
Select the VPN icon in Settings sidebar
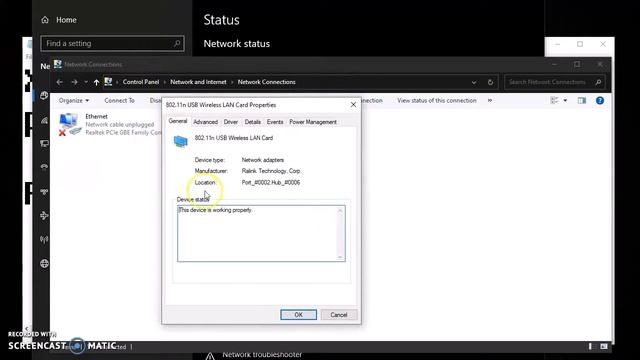pyautogui.click(x=44, y=191)
